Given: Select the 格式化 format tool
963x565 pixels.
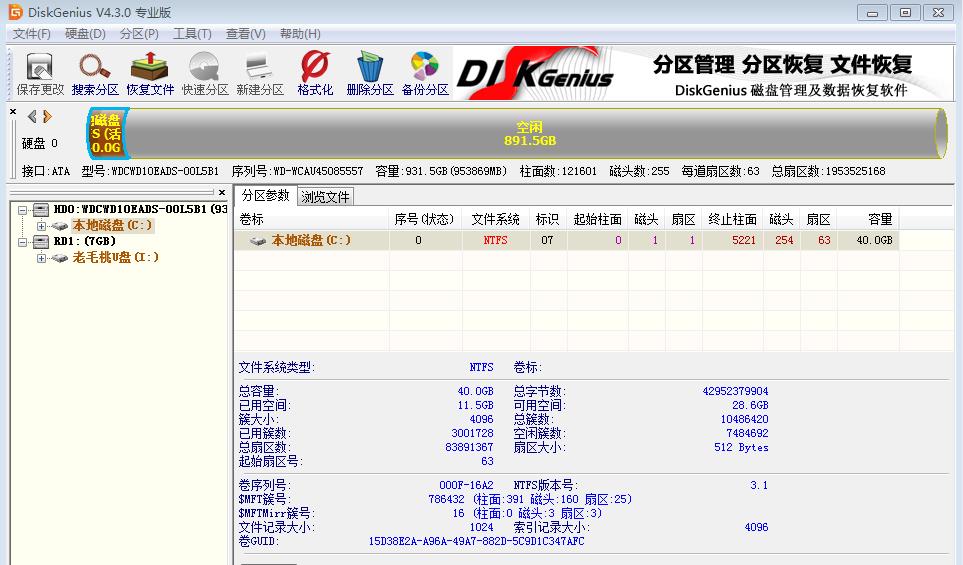Looking at the screenshot, I should coord(315,74).
